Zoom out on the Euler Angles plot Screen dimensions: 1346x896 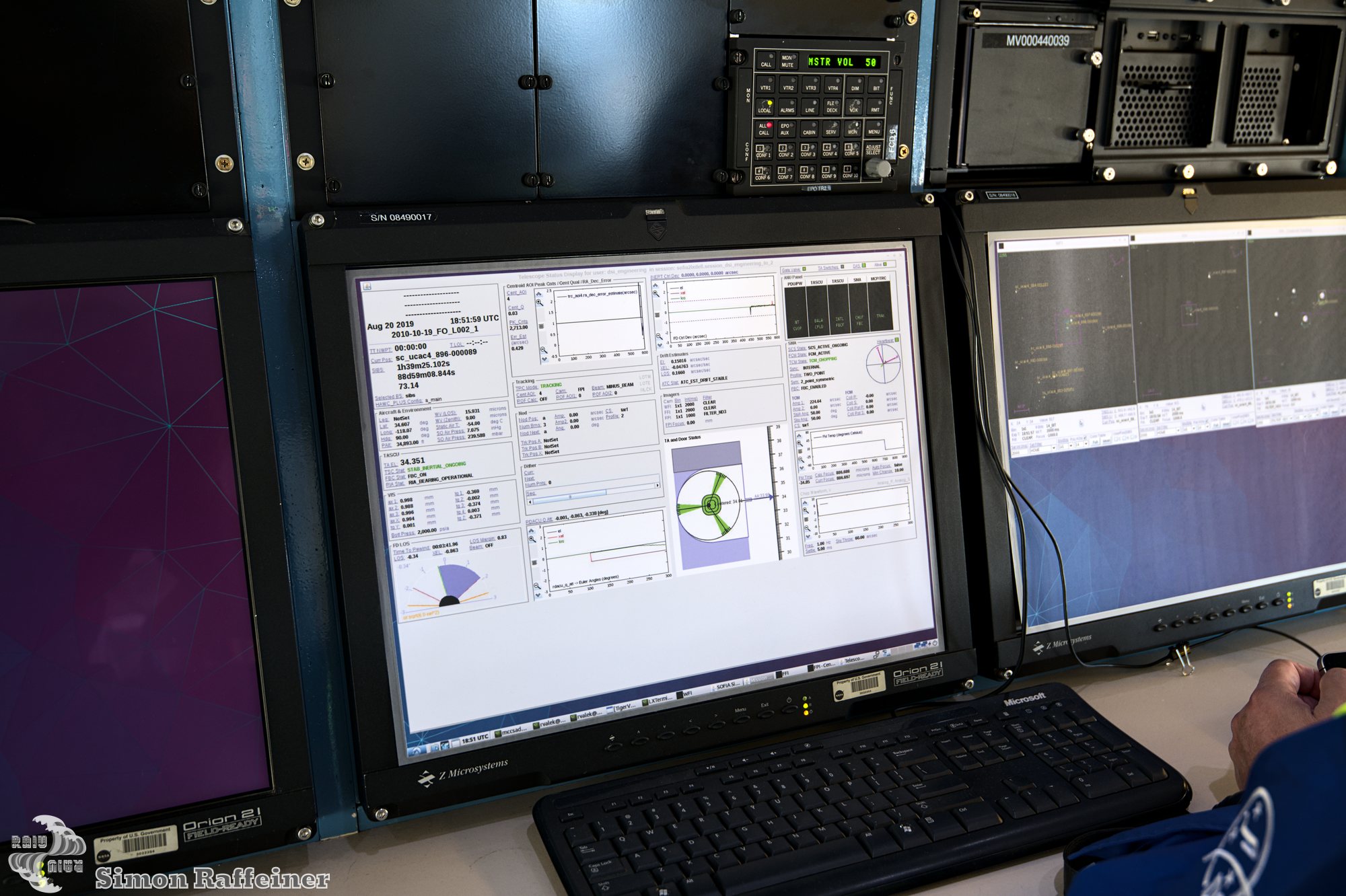(537, 586)
